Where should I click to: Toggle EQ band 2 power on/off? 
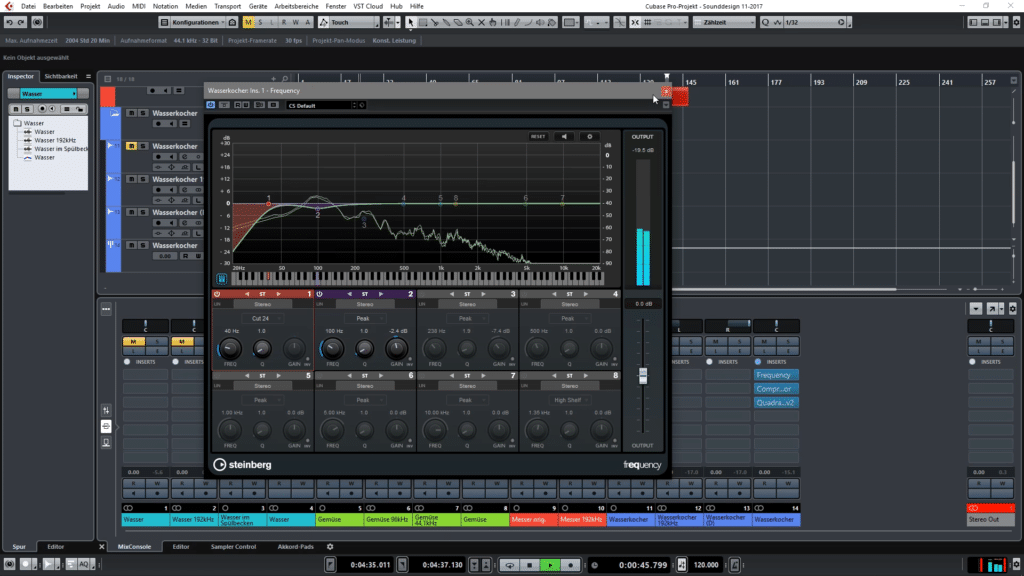pos(320,294)
